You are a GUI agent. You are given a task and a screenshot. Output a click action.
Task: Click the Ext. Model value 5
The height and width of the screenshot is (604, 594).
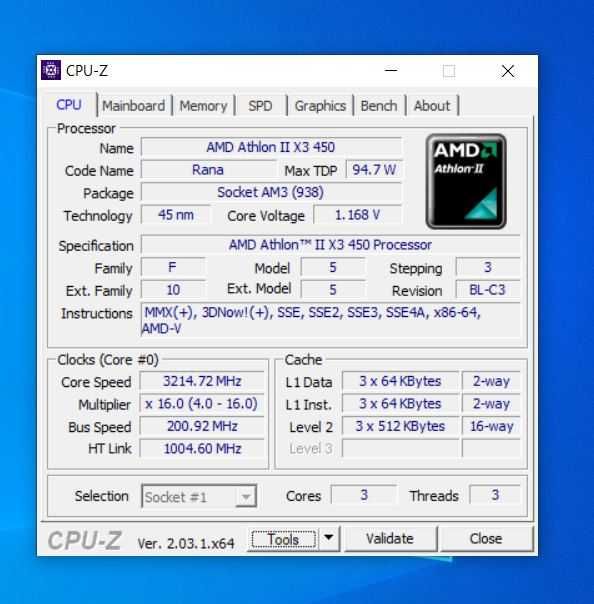pos(333,290)
